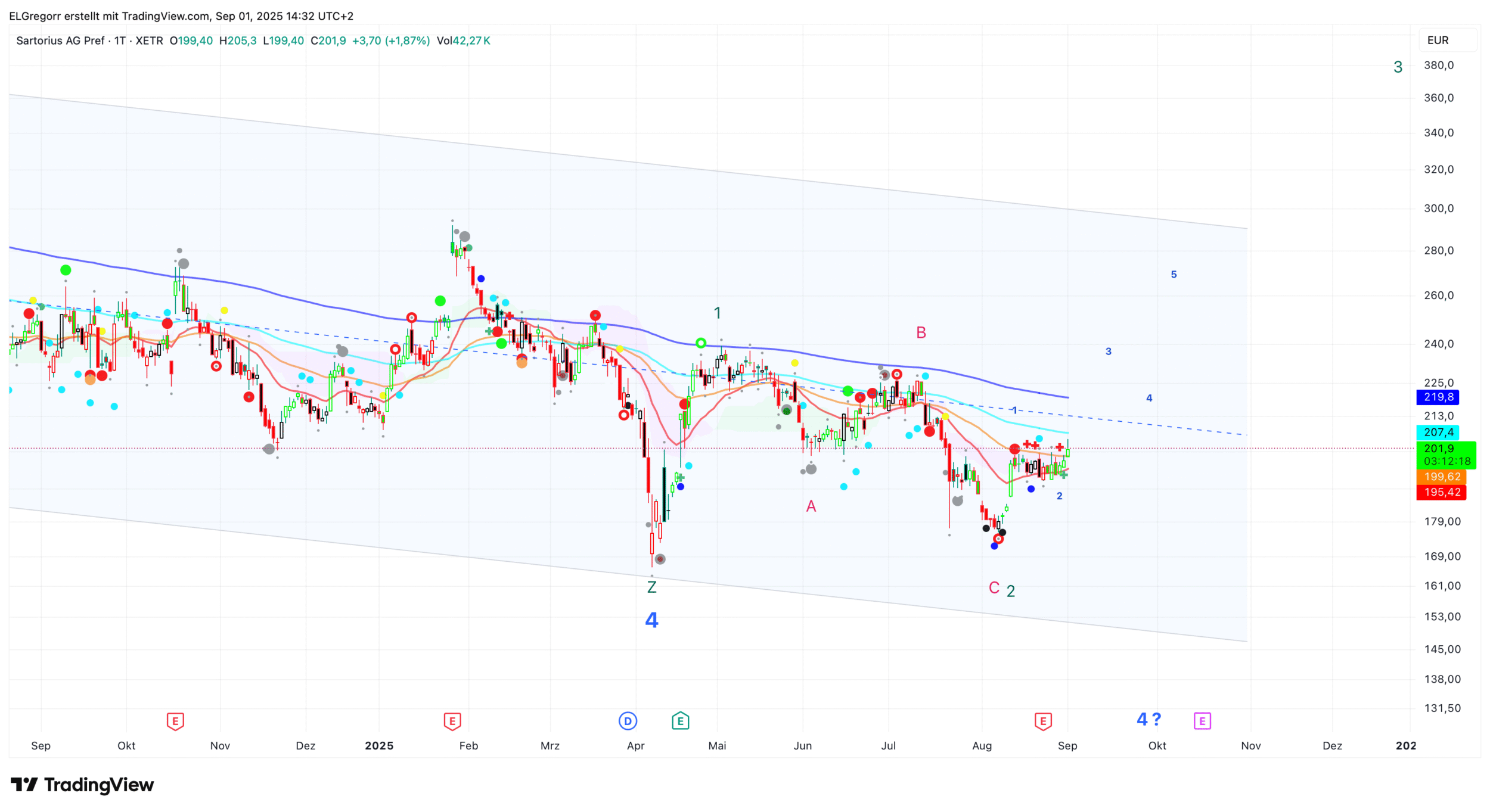Click the purple upcoming earnings E marker
The image size is (1490, 812).
(1202, 721)
